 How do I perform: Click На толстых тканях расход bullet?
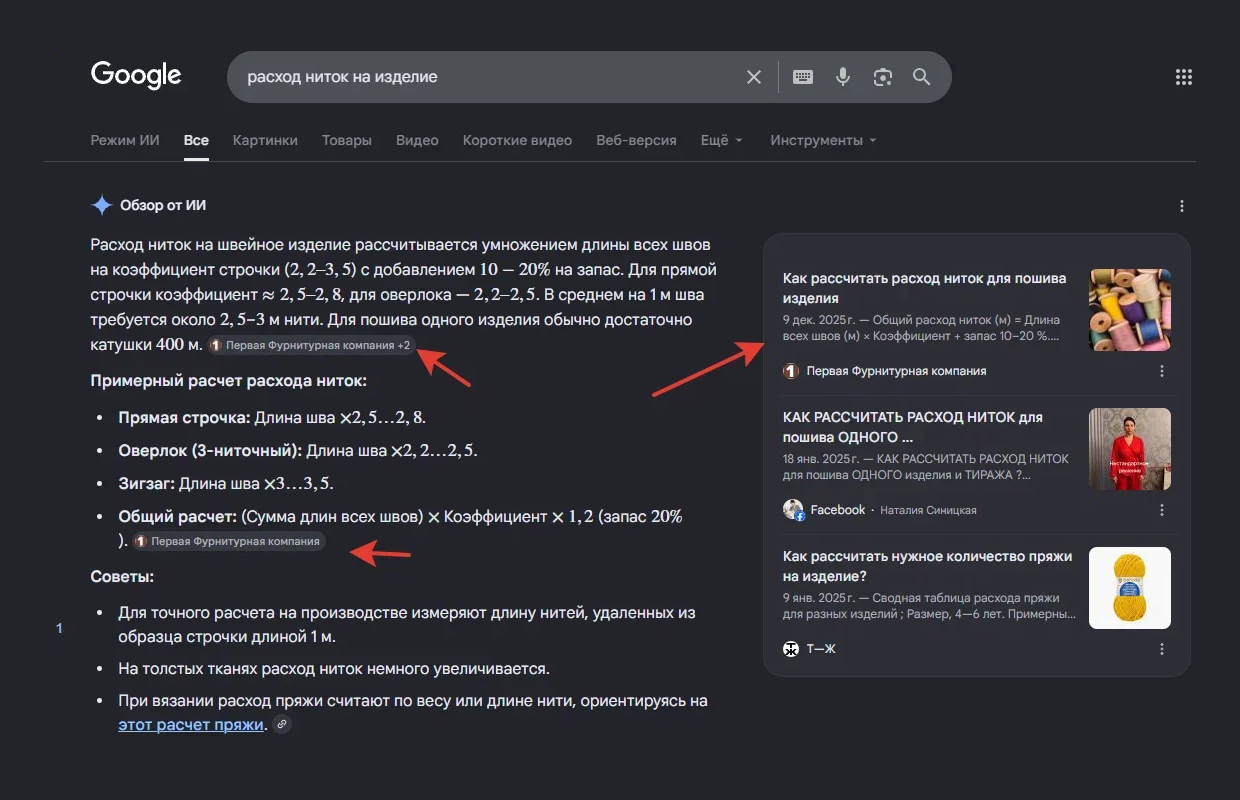[x=334, y=668]
